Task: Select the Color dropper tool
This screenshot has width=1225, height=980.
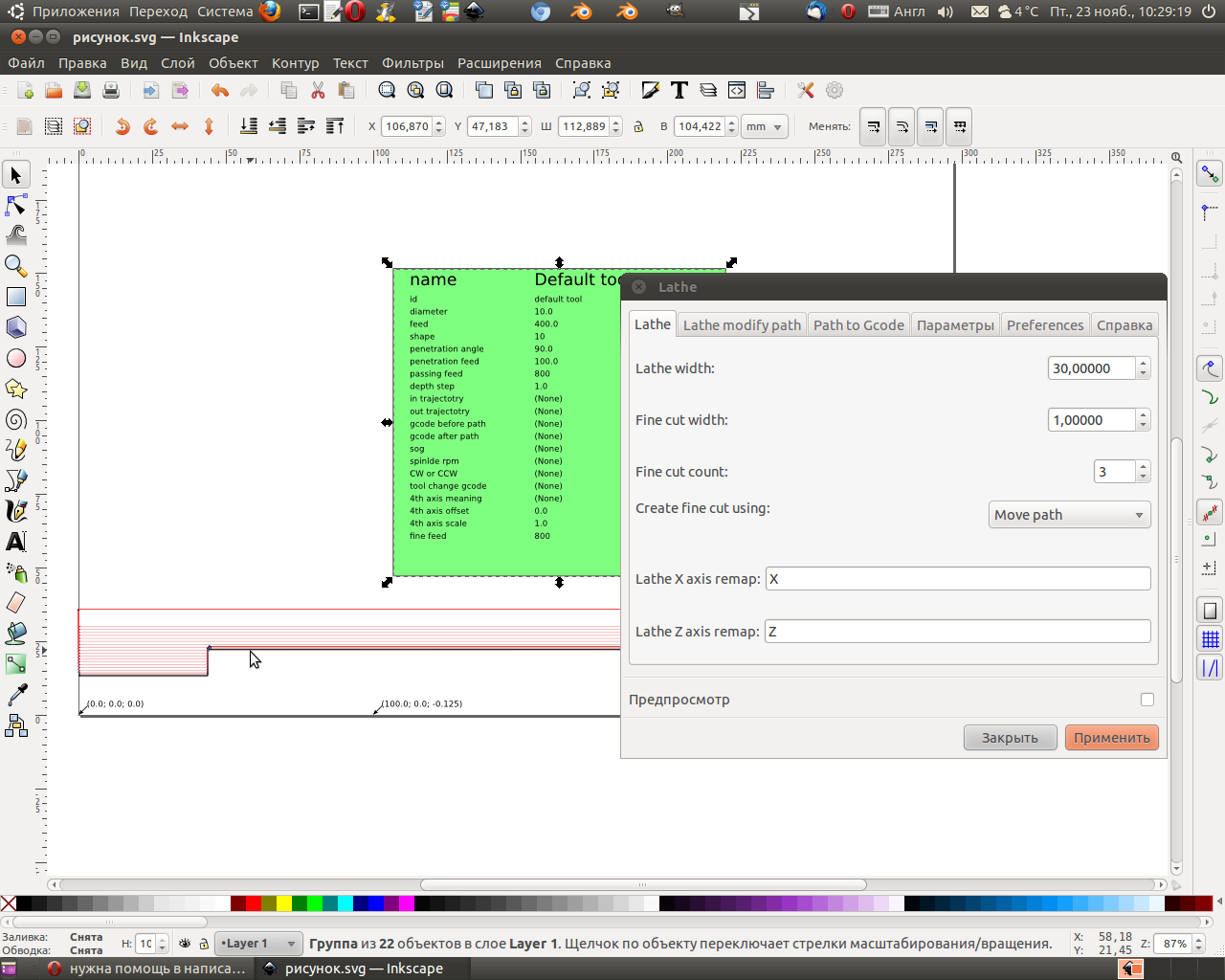Action: [x=16, y=695]
